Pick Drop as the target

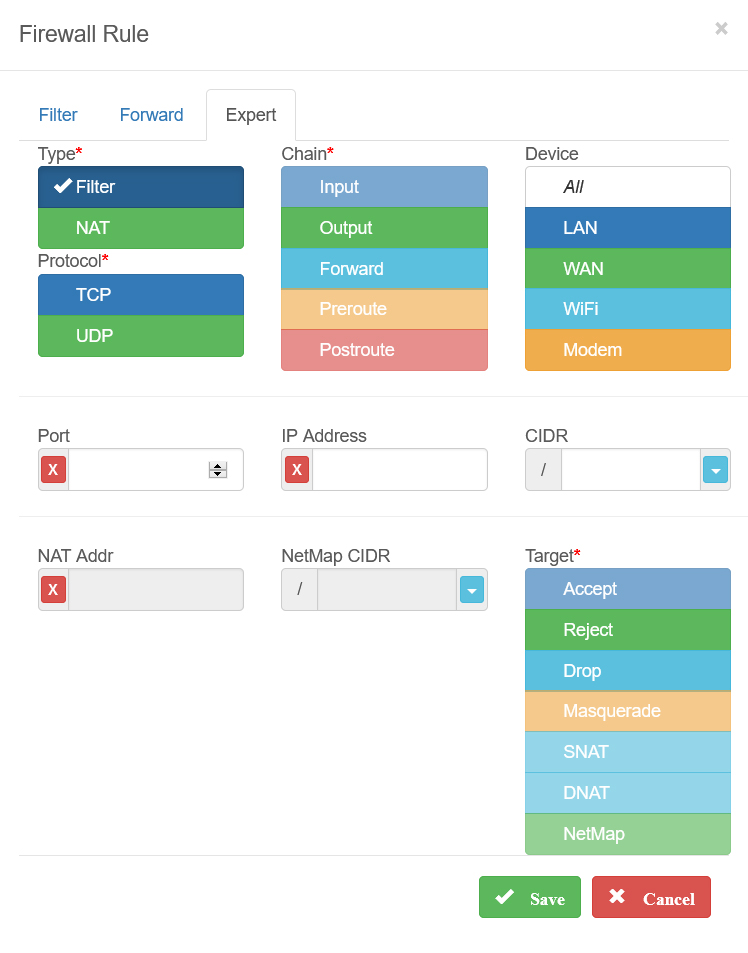pyautogui.click(x=628, y=671)
